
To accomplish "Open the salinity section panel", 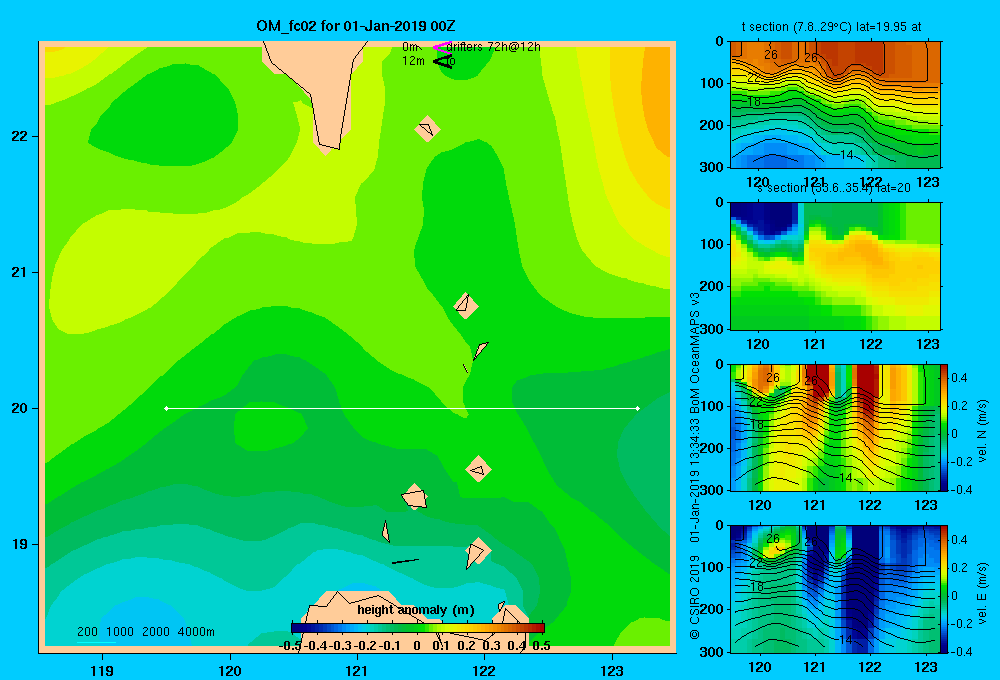I will click(x=835, y=266).
